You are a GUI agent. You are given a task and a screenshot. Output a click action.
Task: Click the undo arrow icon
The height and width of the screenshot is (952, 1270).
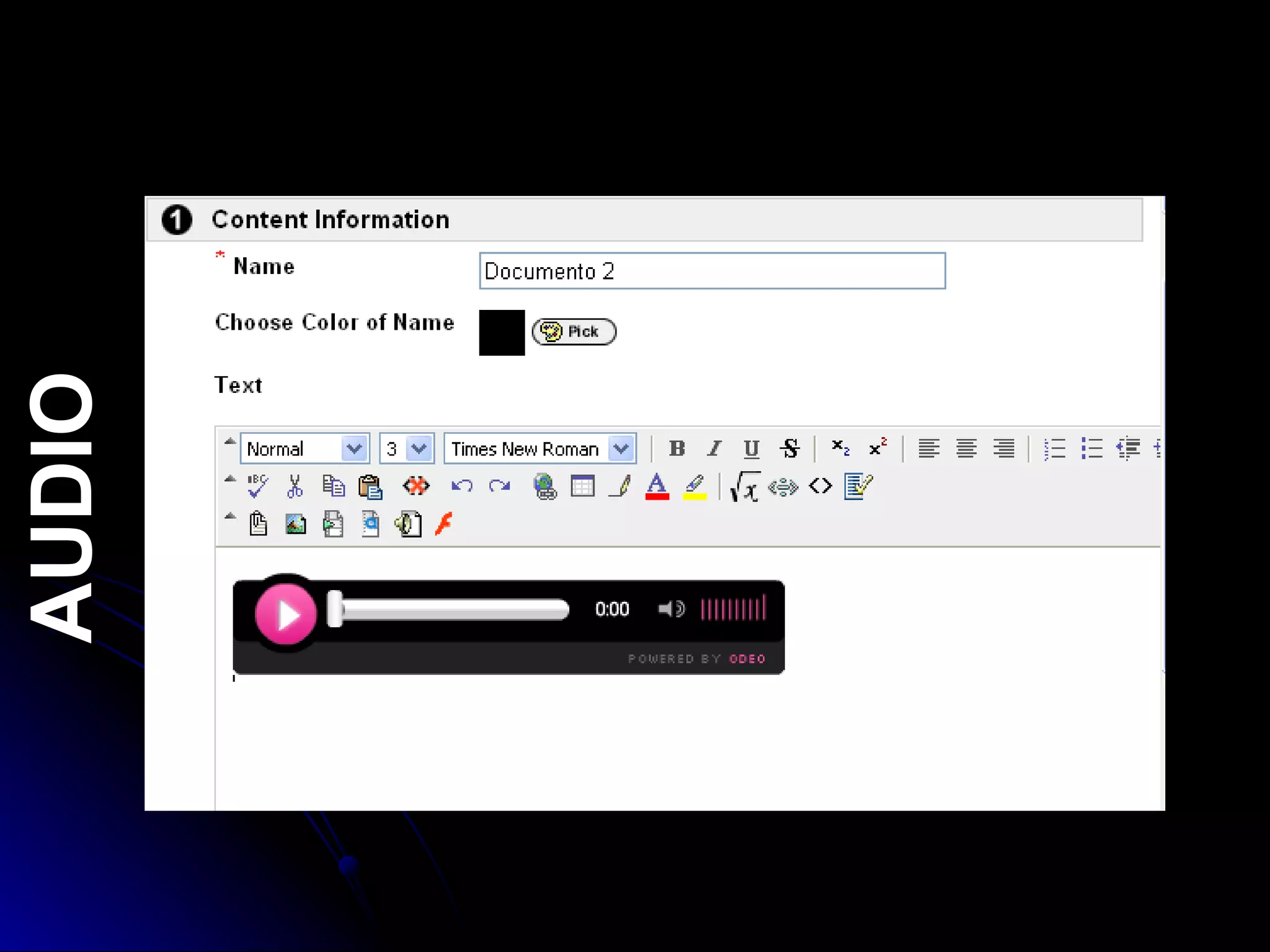pos(462,487)
